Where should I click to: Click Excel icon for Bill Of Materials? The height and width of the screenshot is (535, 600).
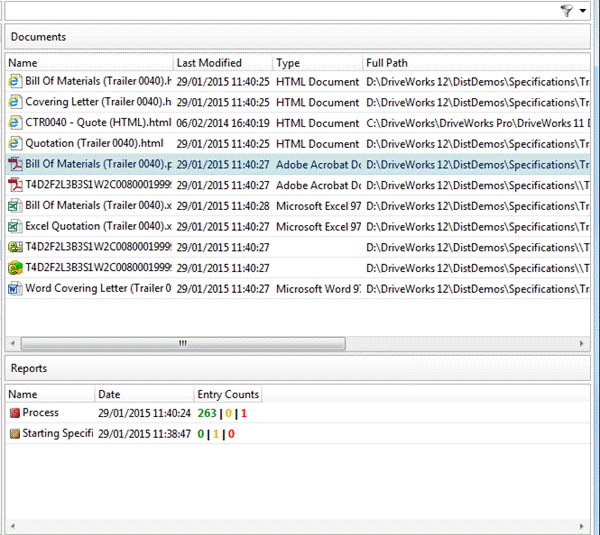click(14, 206)
